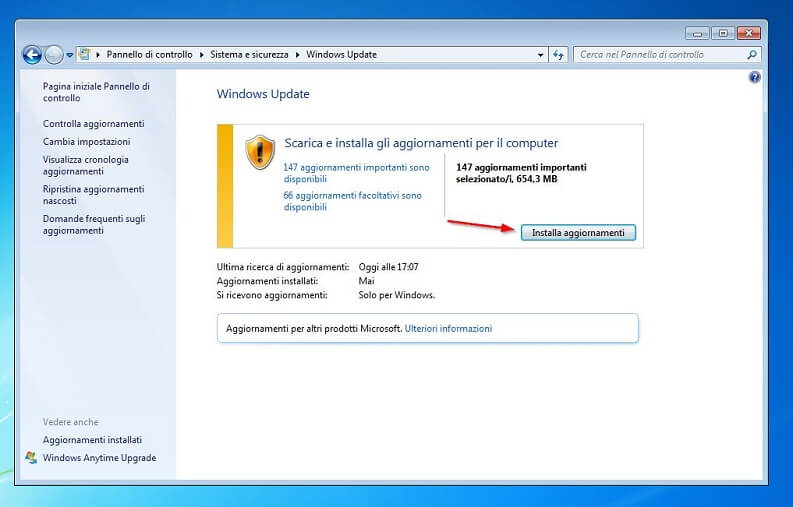The width and height of the screenshot is (793, 507).
Task: Expand arrow before Sistema e sicurezza breadcrumb
Action: [201, 55]
